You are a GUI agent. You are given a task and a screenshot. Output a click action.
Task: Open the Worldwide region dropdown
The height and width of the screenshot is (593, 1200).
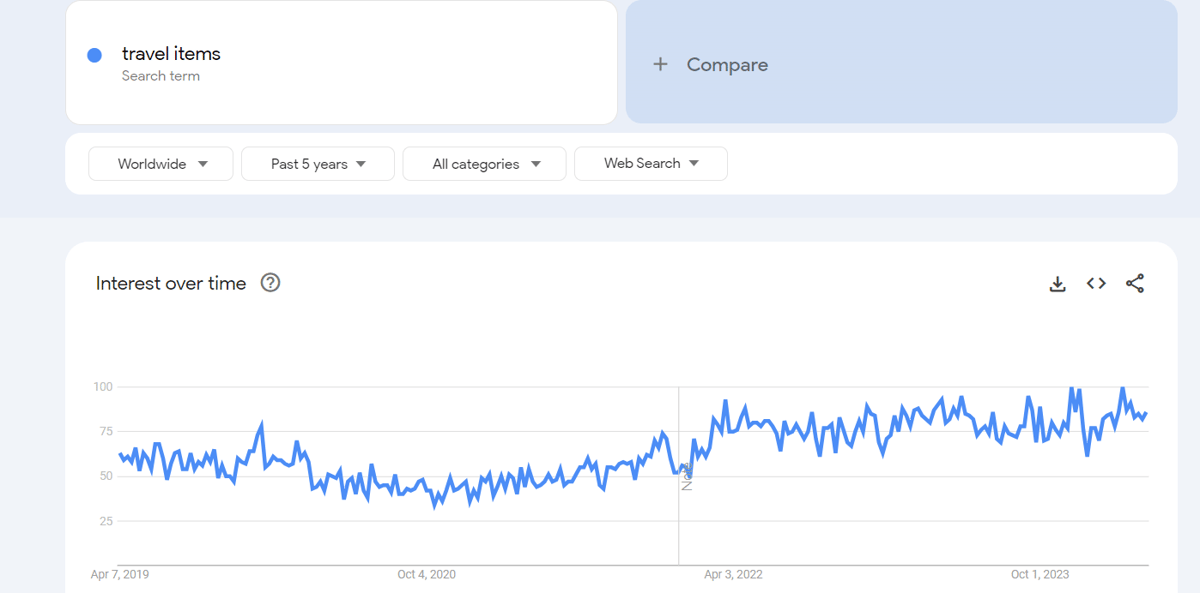[x=161, y=164]
